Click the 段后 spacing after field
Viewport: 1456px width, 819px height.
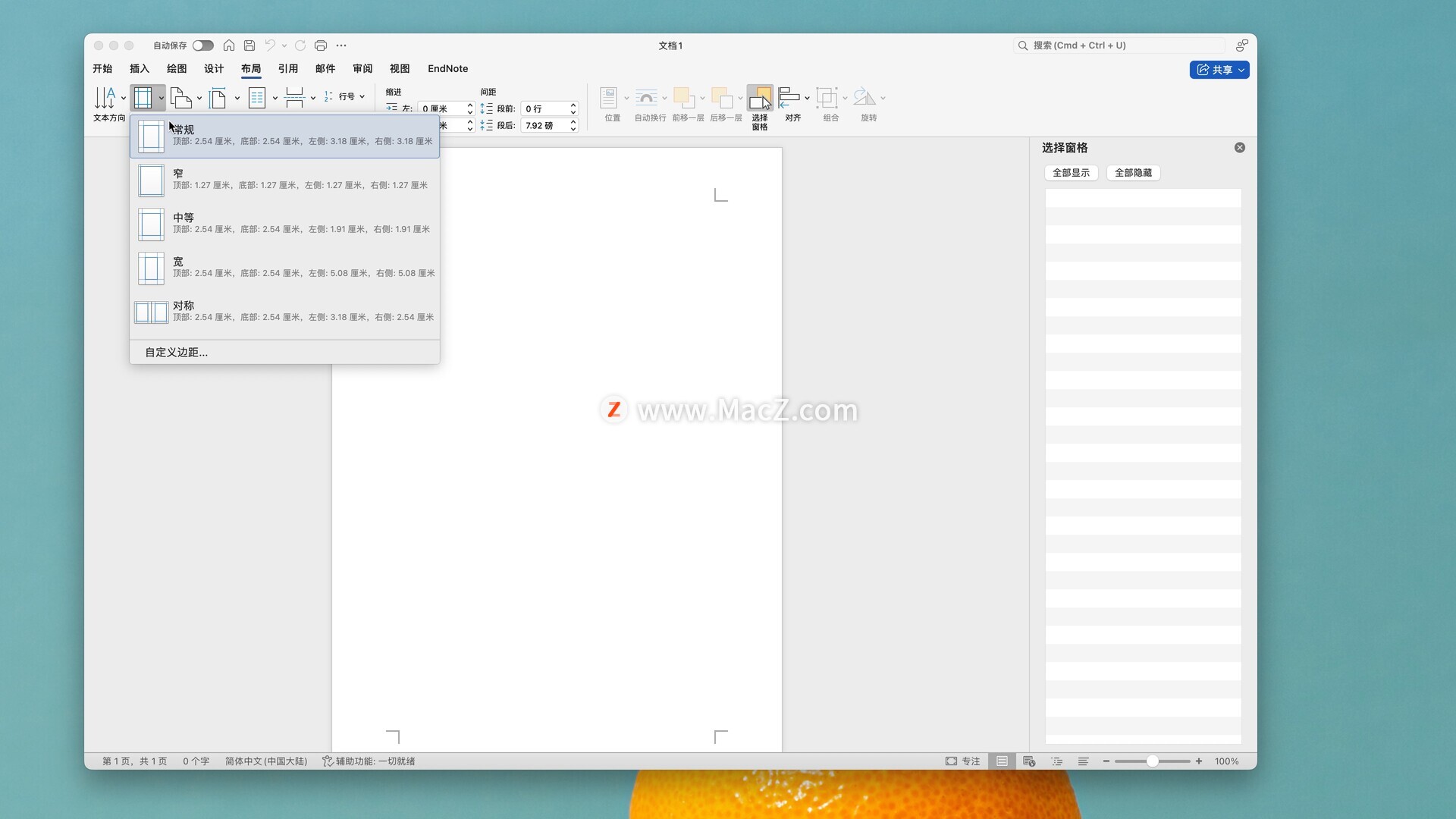[544, 125]
